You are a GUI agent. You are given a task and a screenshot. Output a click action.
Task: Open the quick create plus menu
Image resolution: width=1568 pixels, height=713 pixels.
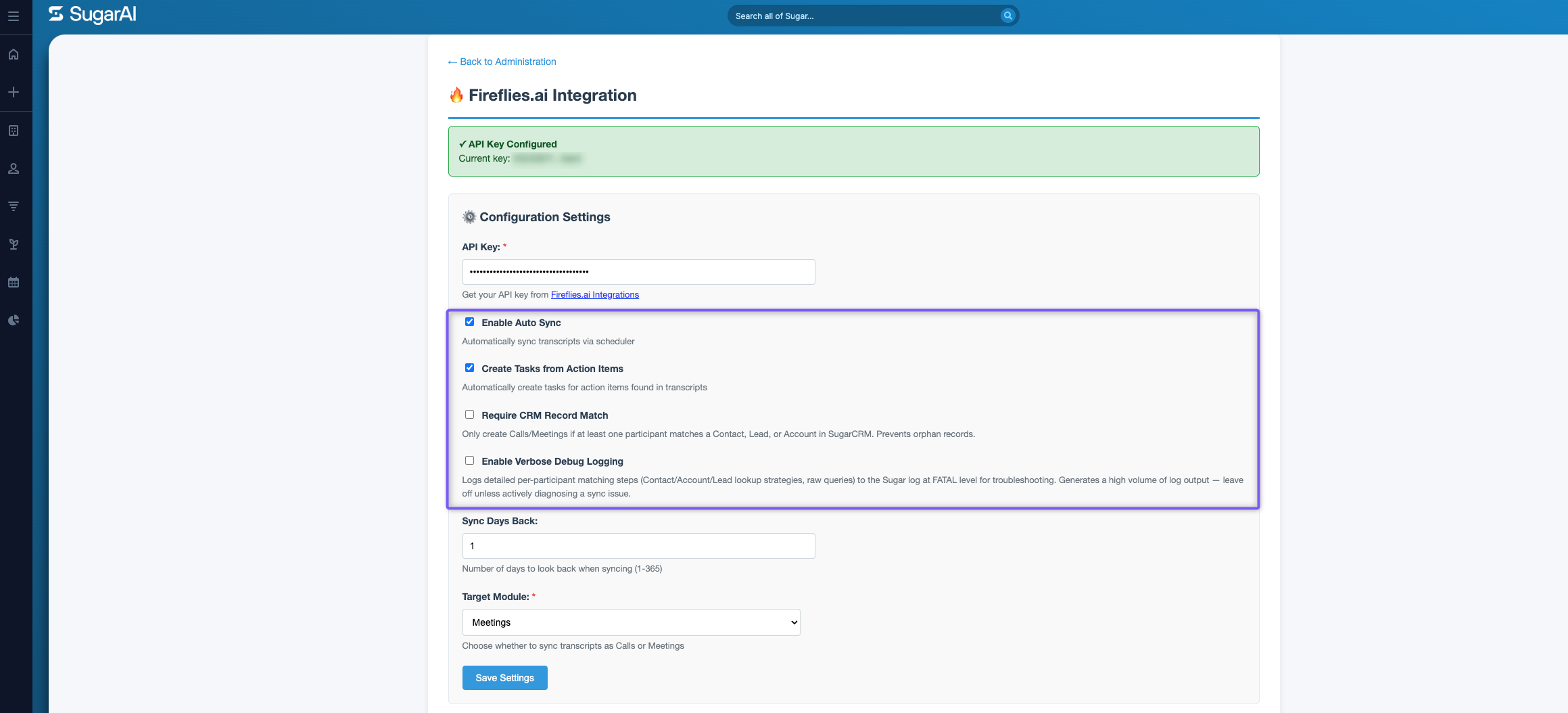pos(14,92)
